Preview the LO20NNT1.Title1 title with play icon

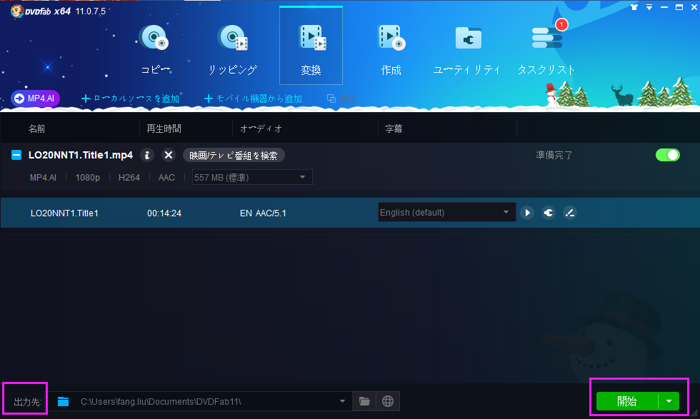click(527, 213)
